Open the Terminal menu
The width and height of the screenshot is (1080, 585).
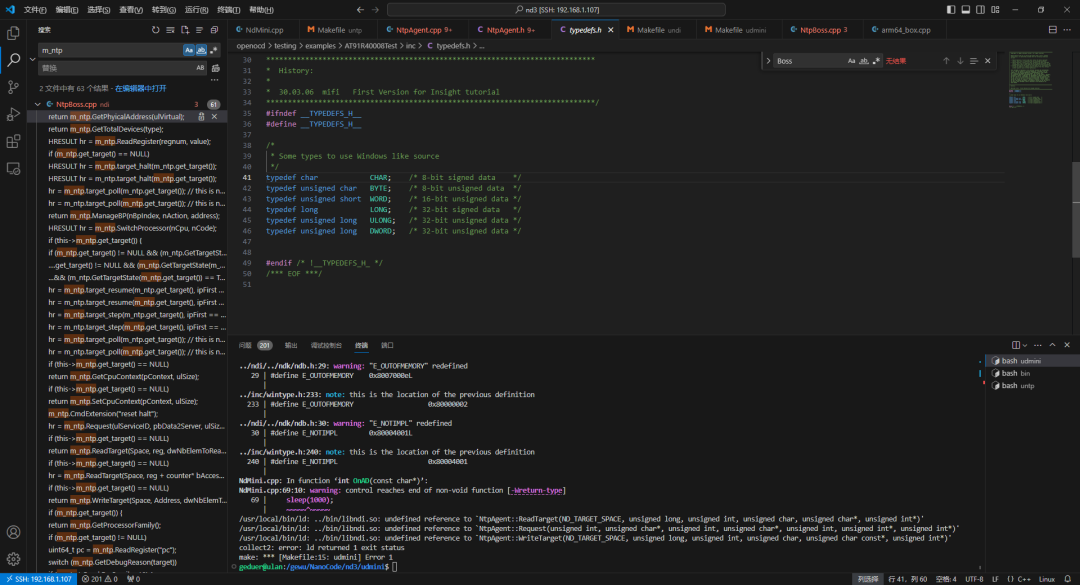coord(228,10)
